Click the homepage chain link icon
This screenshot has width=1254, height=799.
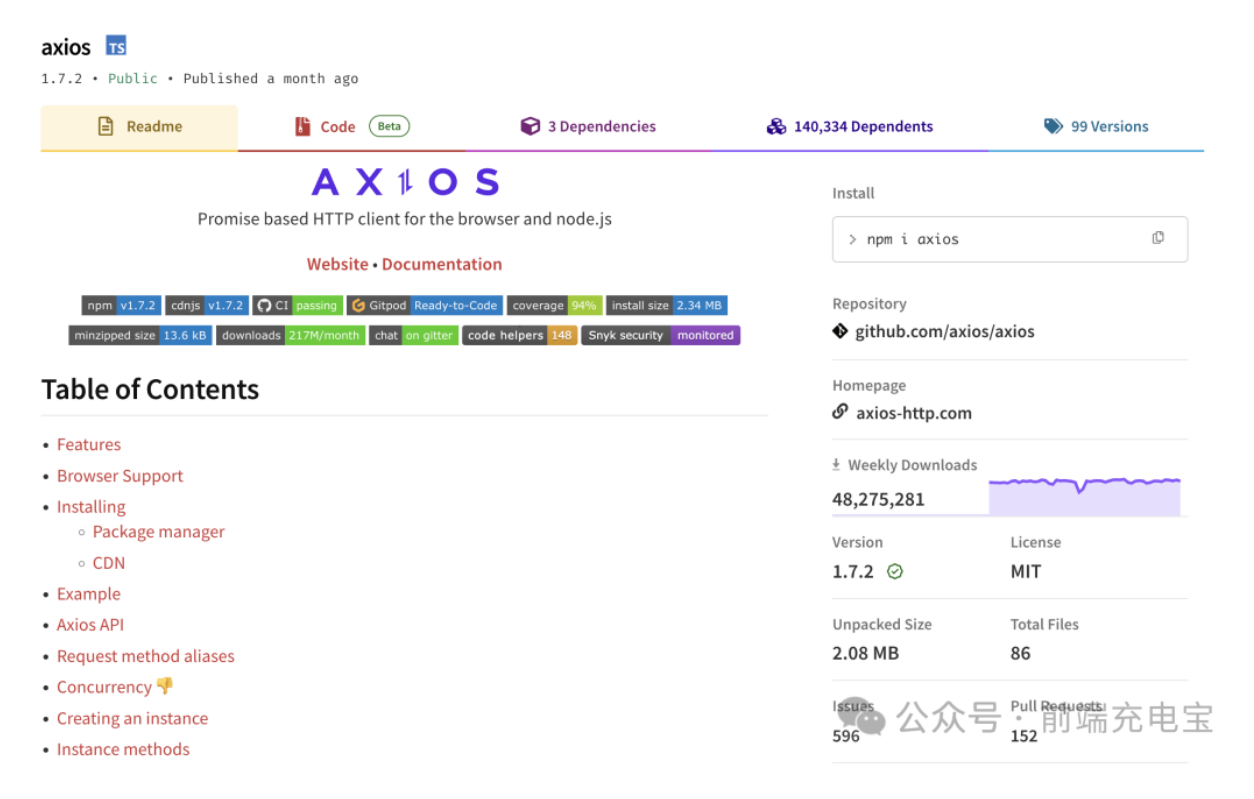[840, 412]
